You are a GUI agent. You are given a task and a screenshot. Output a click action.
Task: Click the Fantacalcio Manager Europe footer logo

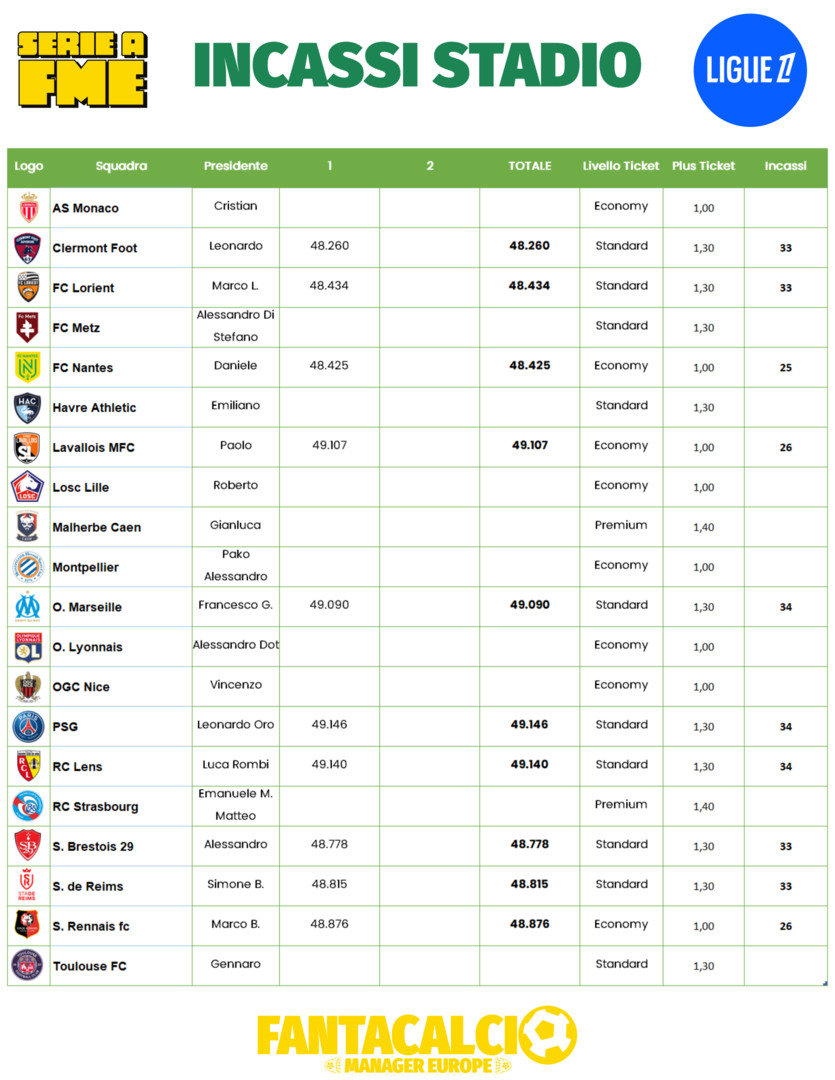[x=417, y=1040]
